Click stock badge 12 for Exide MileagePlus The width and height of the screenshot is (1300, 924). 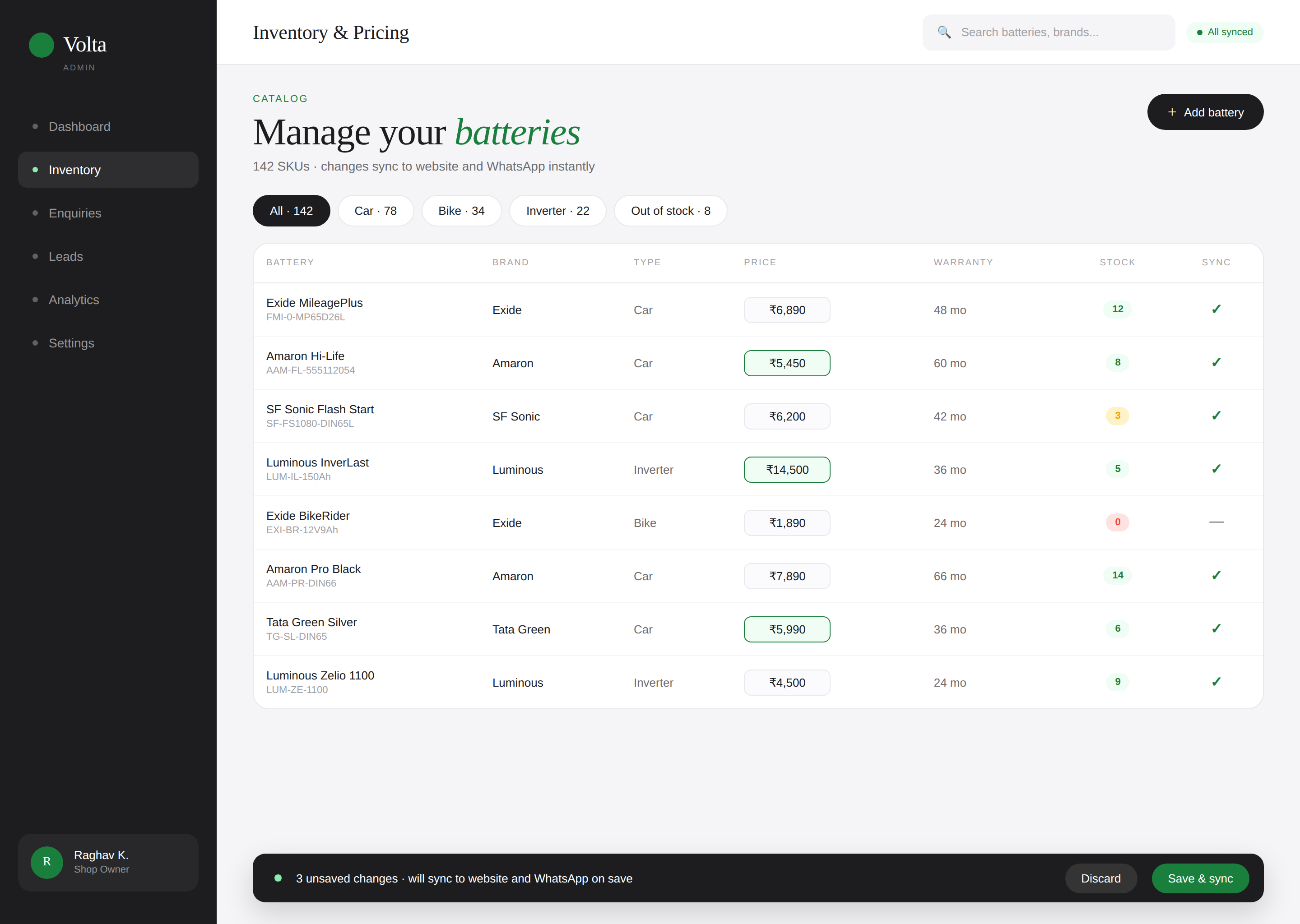point(1117,310)
